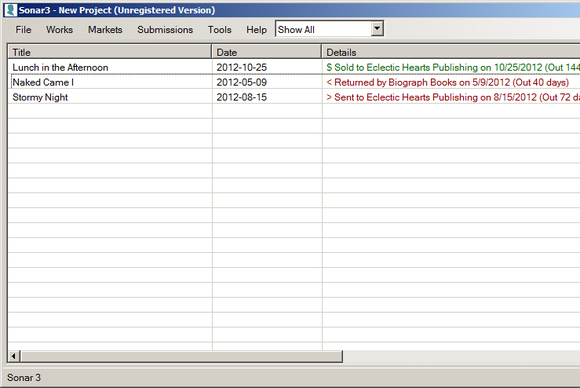Click the Sonar3 app icon in title bar
Viewport: 580px width, 388px height.
coord(11,10)
